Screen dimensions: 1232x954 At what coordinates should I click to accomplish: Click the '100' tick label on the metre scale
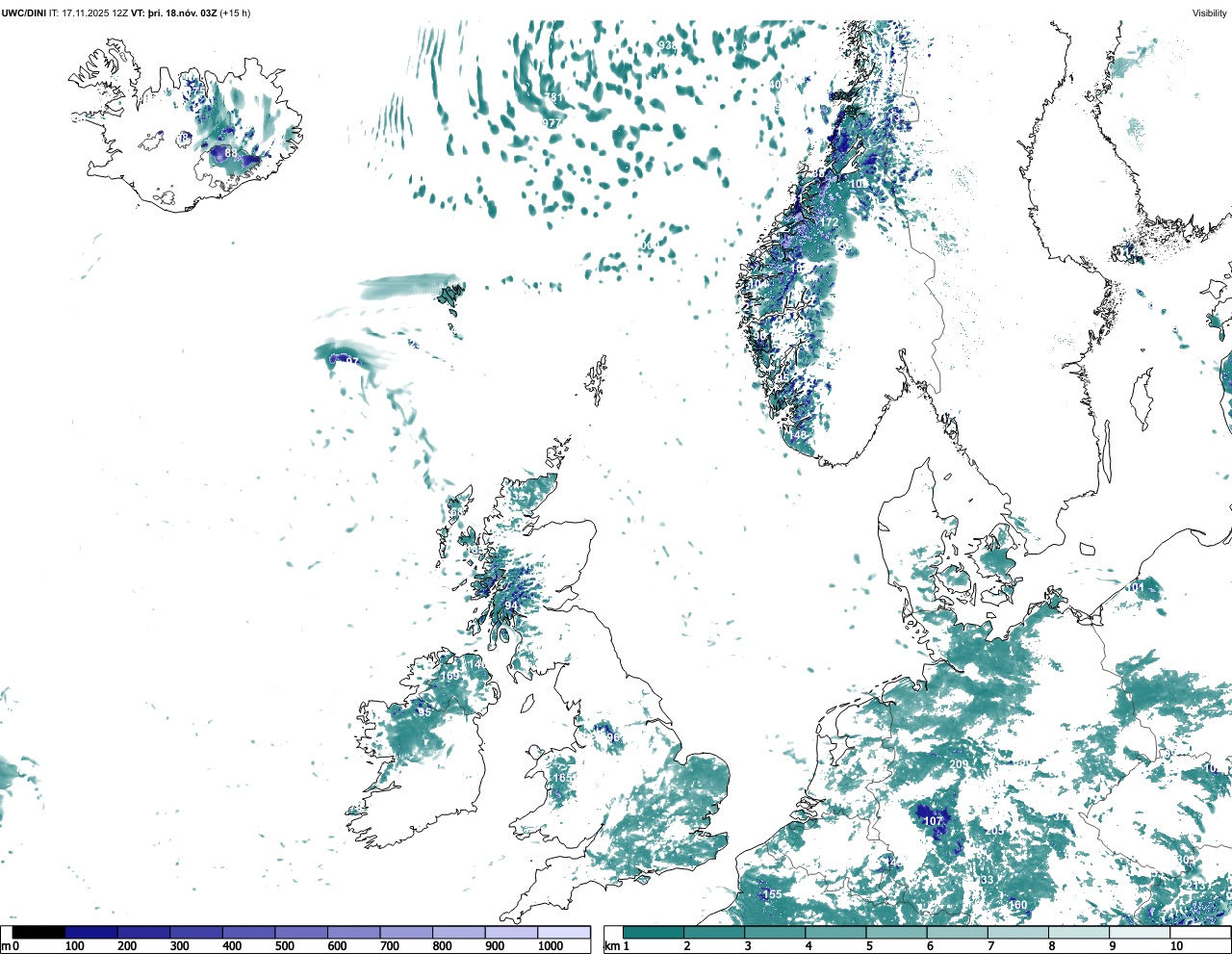coord(74,946)
